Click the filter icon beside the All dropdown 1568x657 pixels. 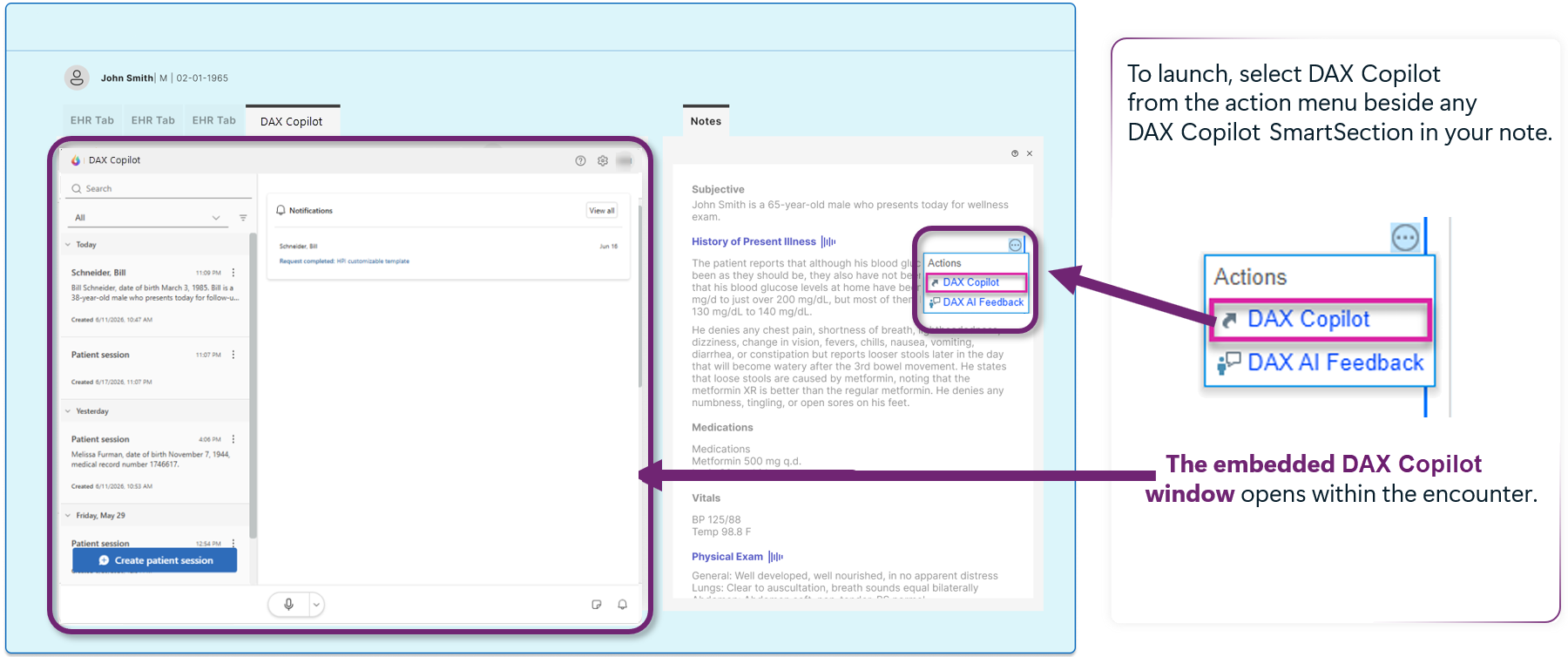[x=243, y=218]
